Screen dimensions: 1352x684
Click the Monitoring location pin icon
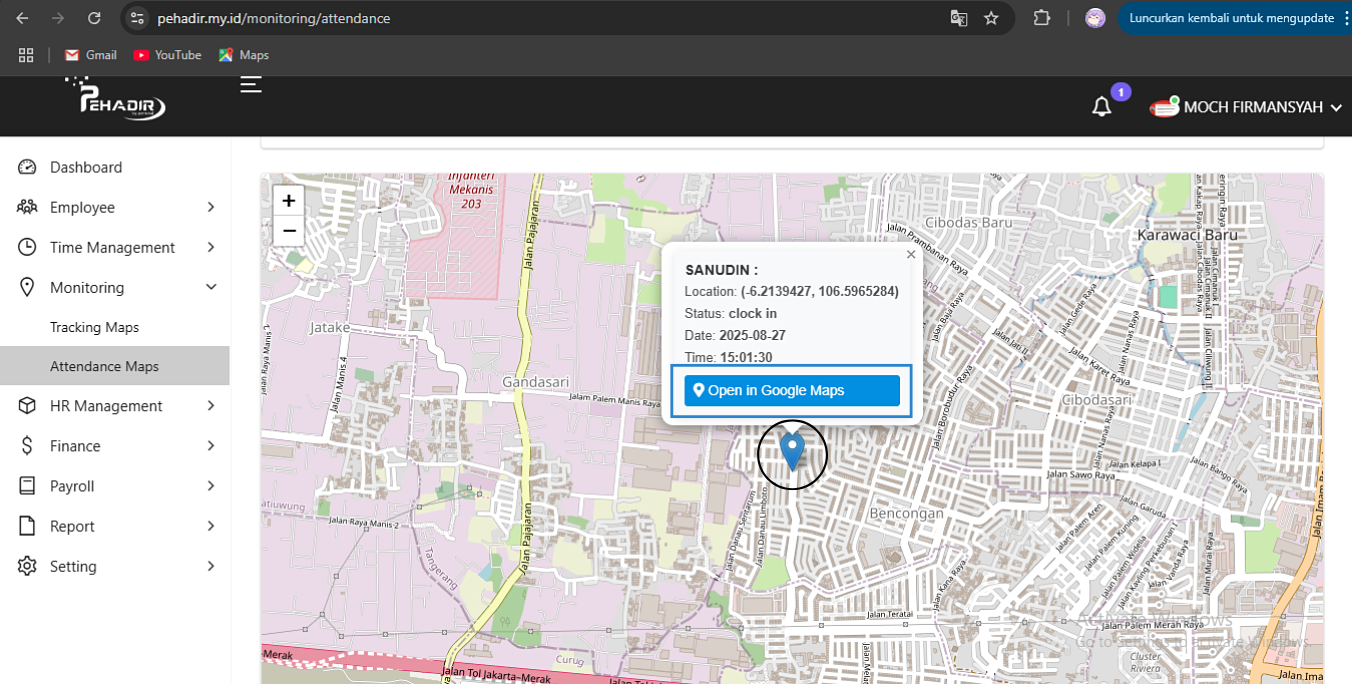click(26, 287)
